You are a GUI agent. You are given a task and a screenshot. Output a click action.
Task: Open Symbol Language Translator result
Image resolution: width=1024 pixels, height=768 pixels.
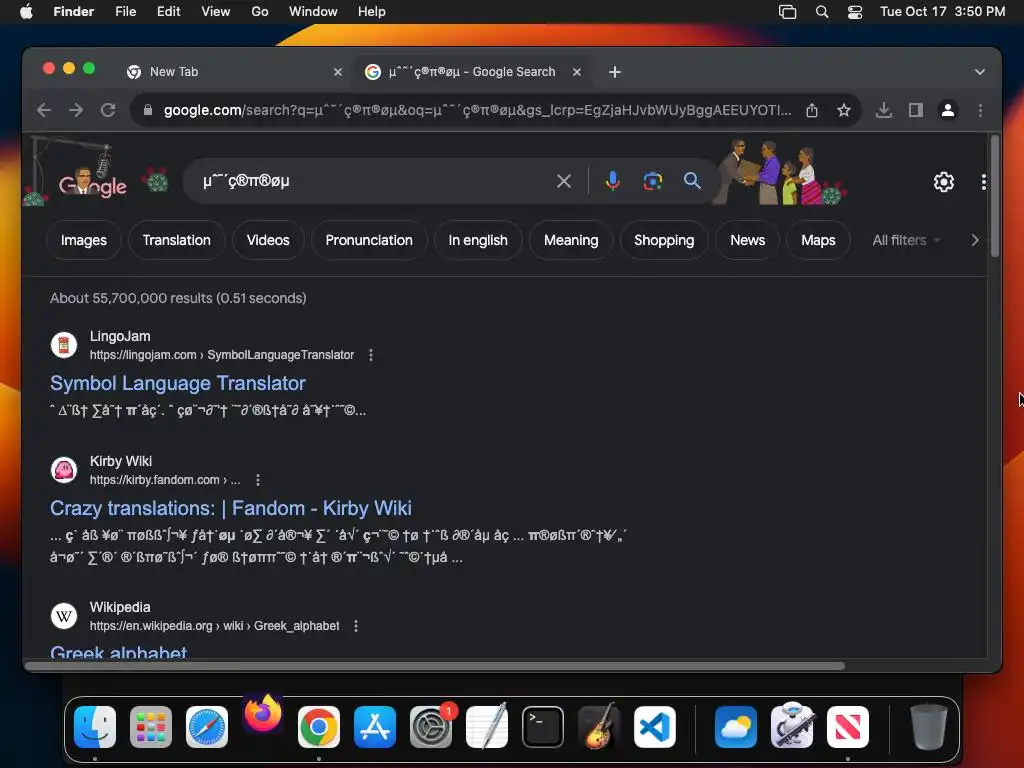click(178, 383)
